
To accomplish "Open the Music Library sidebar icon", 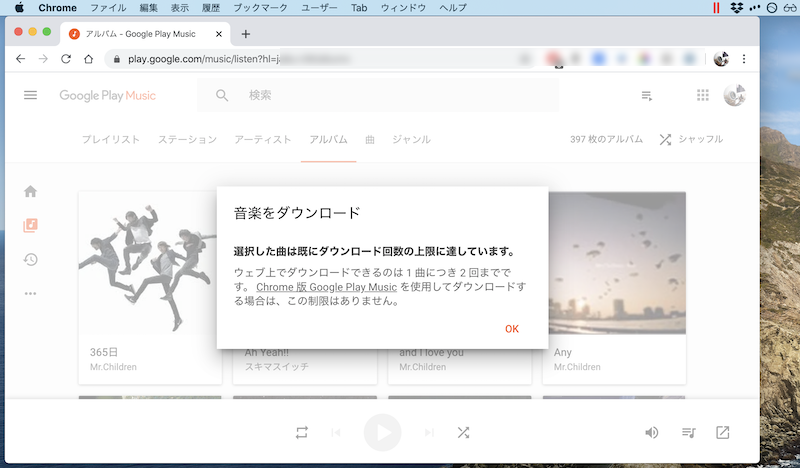I will click(x=31, y=225).
